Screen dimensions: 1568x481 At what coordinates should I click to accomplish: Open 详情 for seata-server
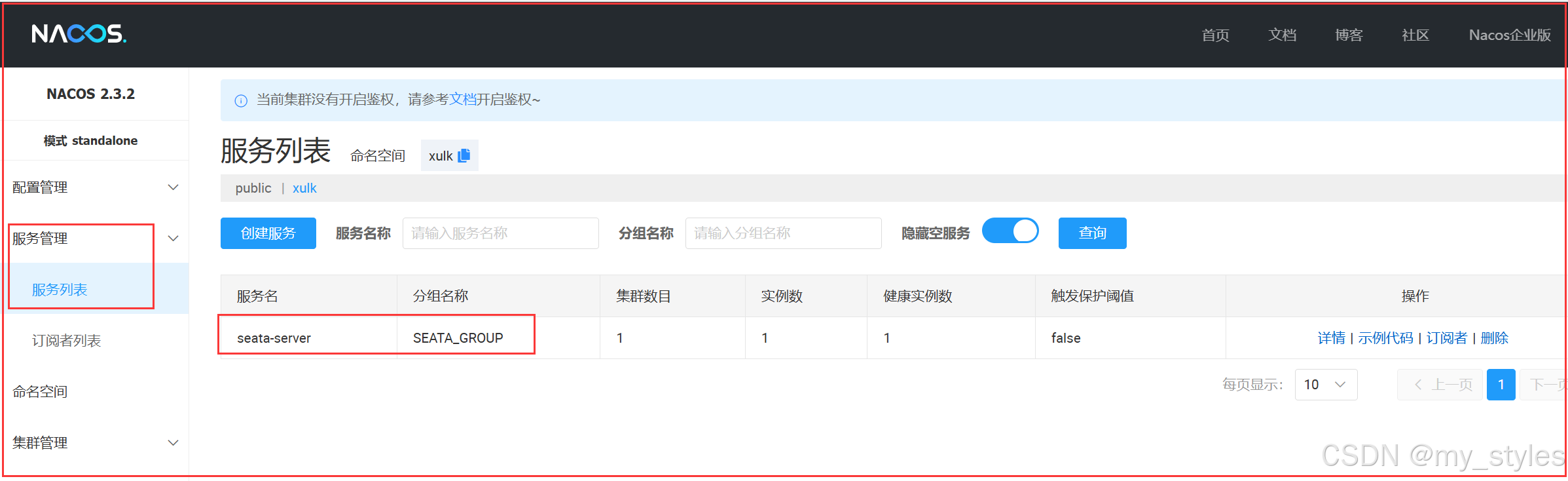pos(1331,338)
